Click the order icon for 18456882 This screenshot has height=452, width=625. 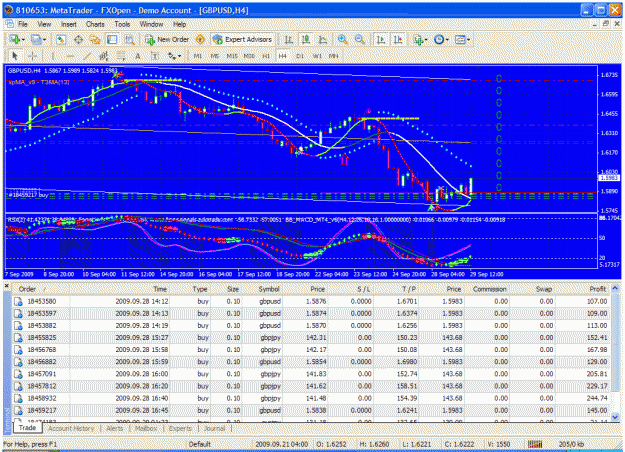coord(18,362)
